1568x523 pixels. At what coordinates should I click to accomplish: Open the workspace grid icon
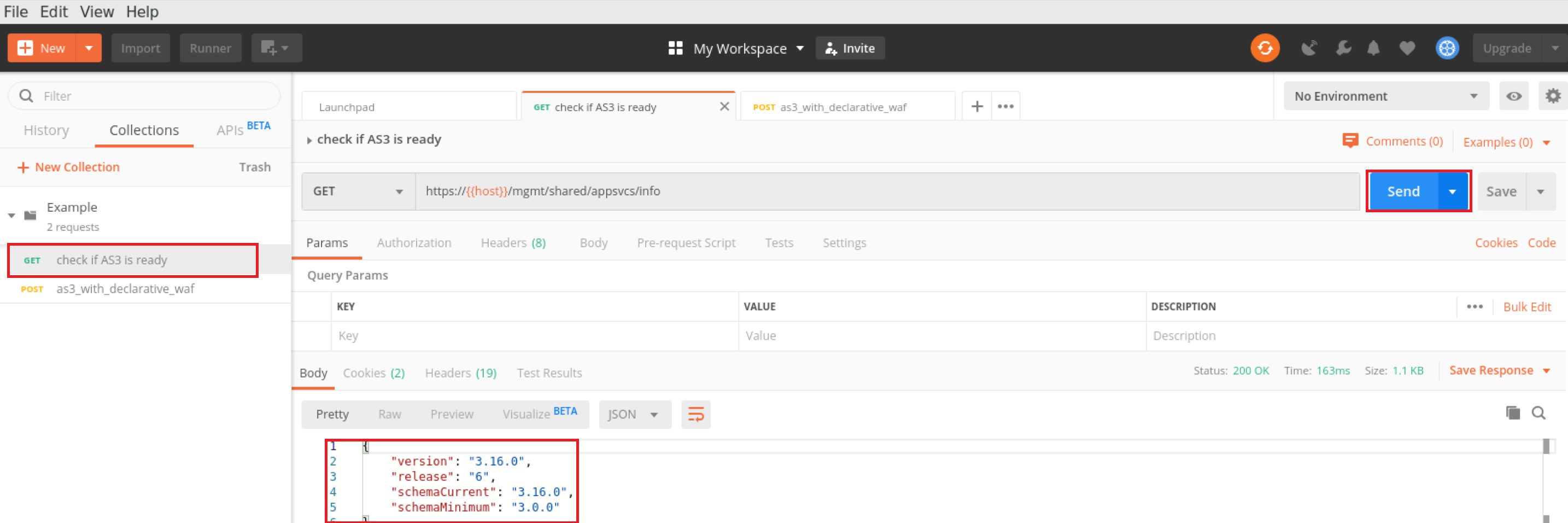point(675,48)
